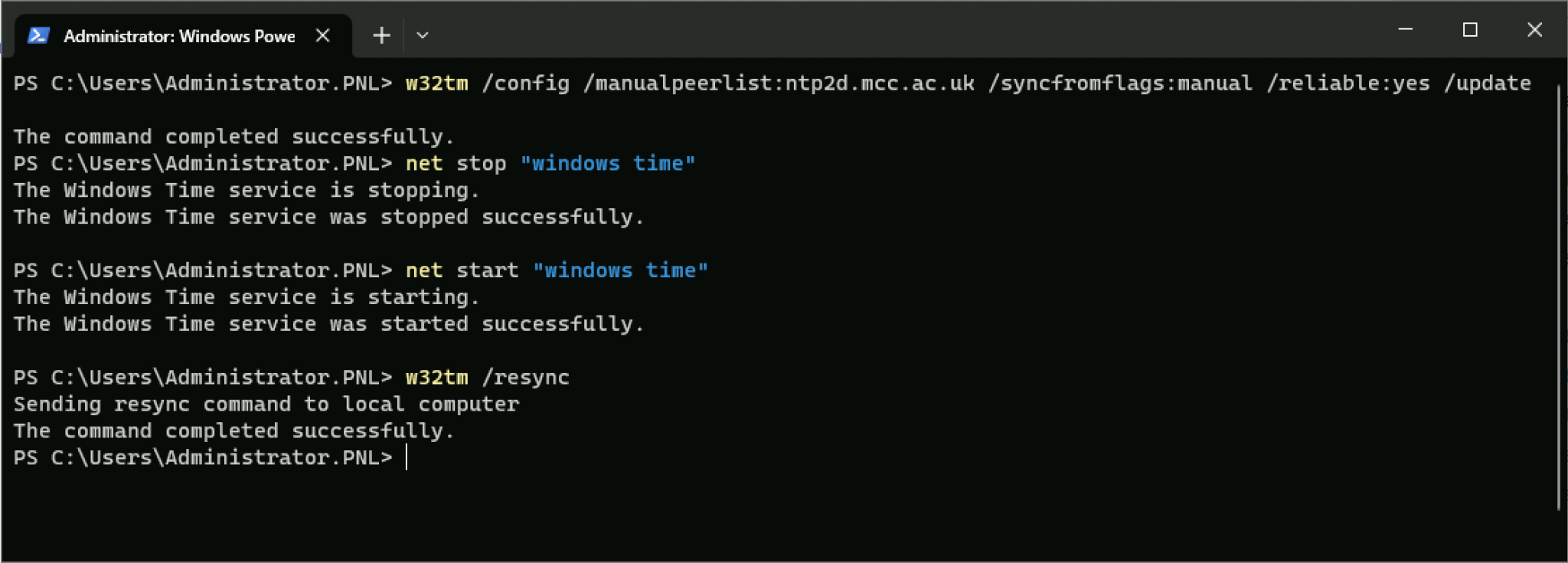
Task: Open a new terminal tab with the plus icon
Action: [x=381, y=35]
